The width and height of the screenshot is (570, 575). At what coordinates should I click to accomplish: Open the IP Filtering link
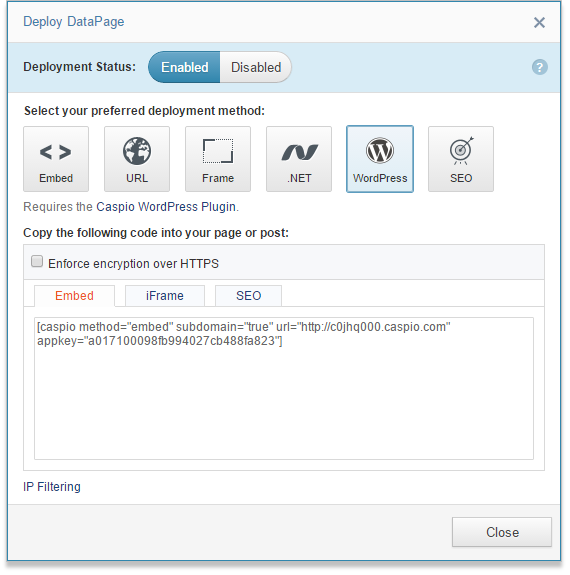52,487
